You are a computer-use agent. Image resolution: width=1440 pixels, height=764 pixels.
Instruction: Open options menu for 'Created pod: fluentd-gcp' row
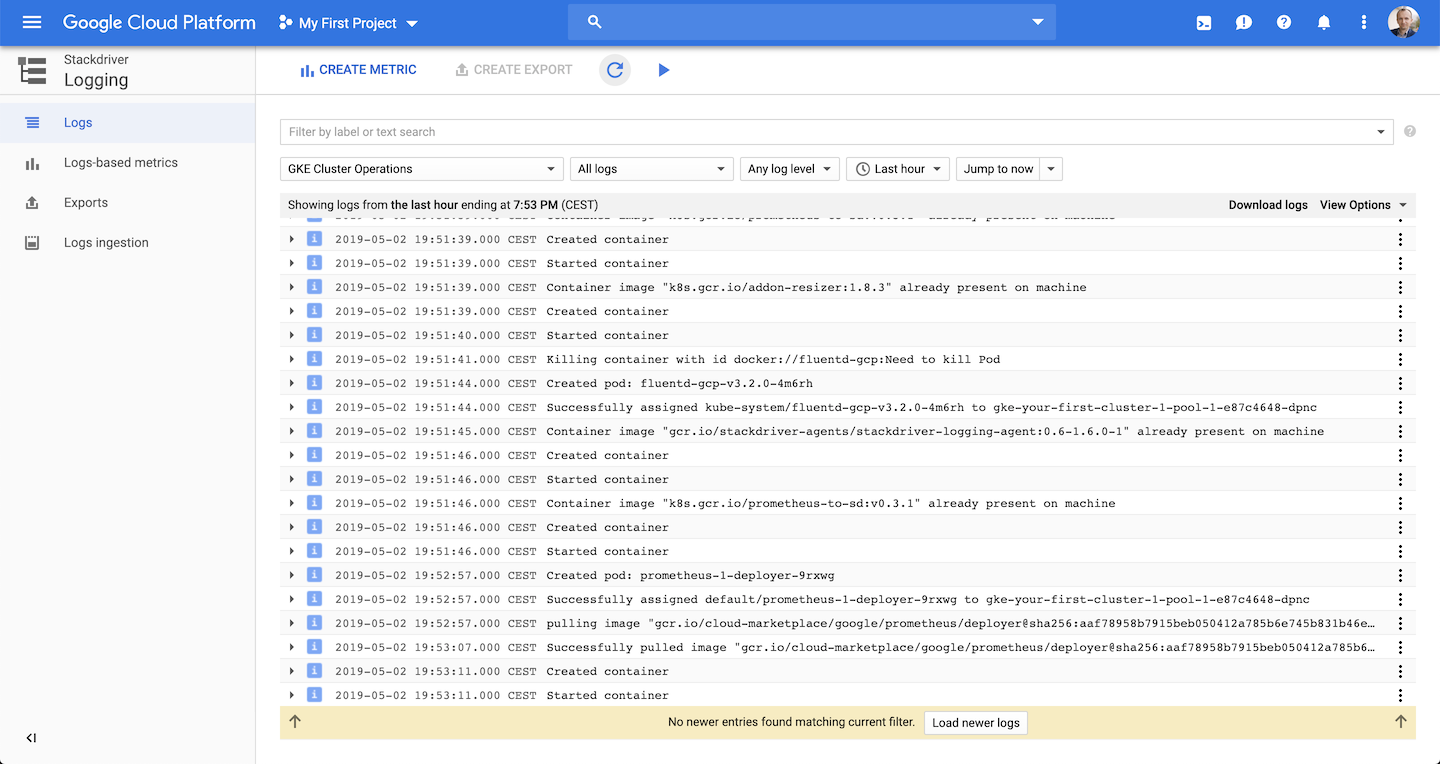click(1400, 383)
